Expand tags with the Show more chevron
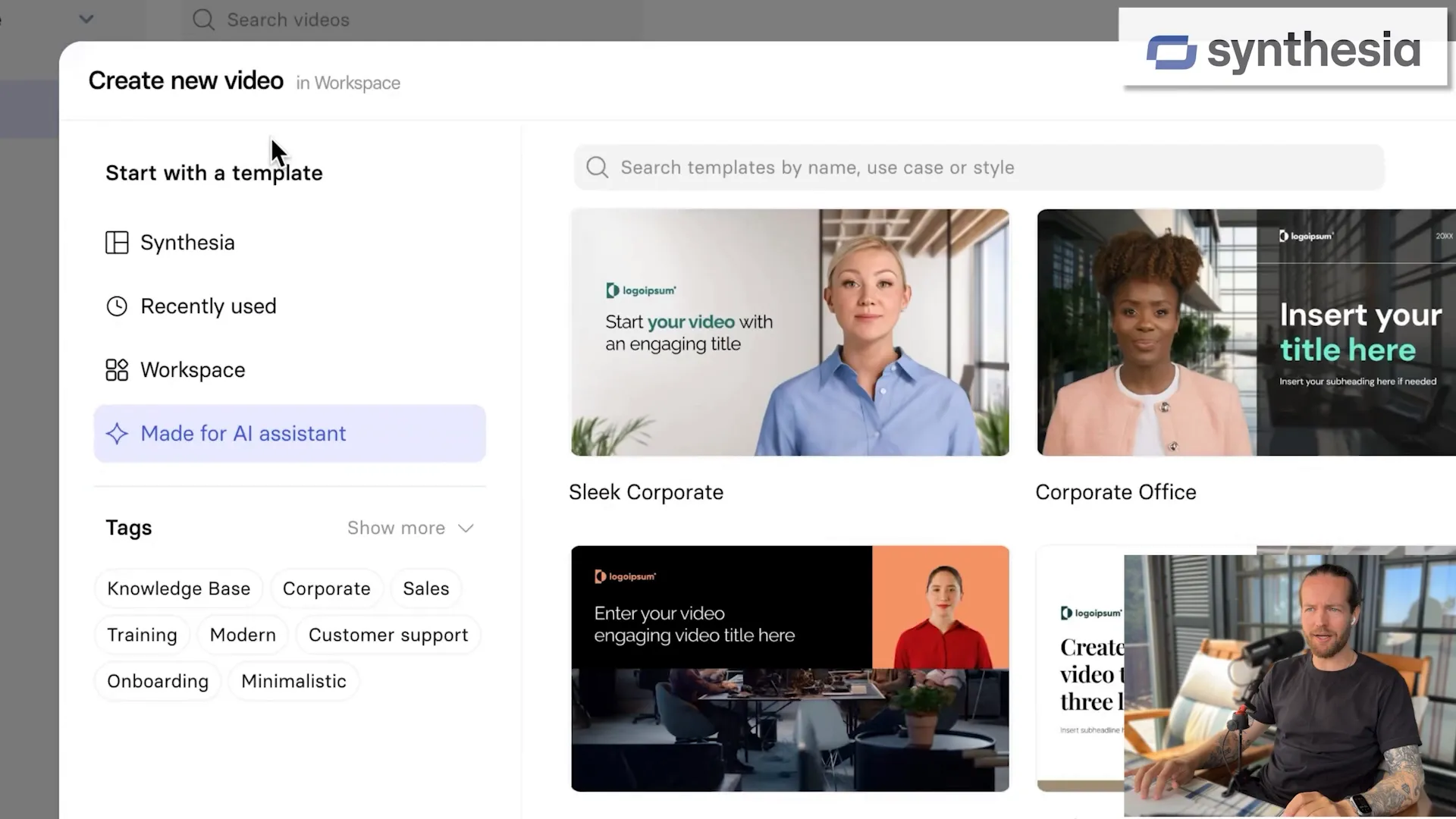1456x819 pixels. 466,529
